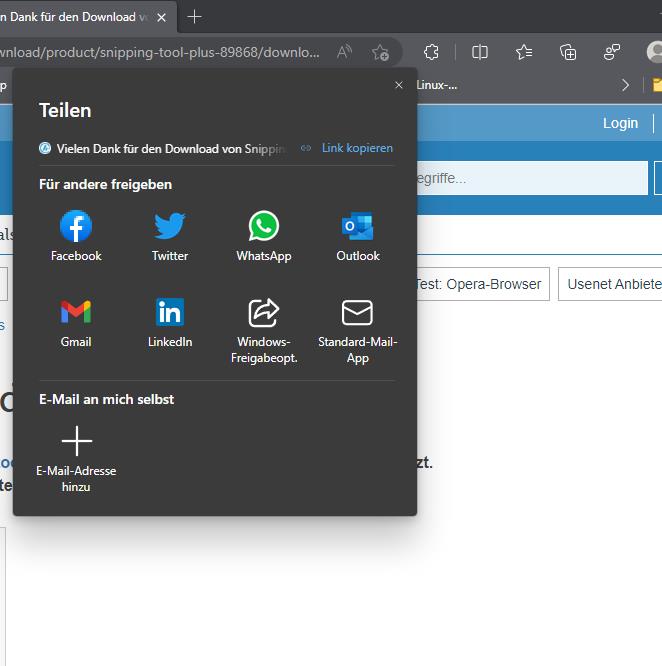Viewport: 662px width, 666px height.
Task: Toggle split screen view in toolbar
Action: (480, 52)
